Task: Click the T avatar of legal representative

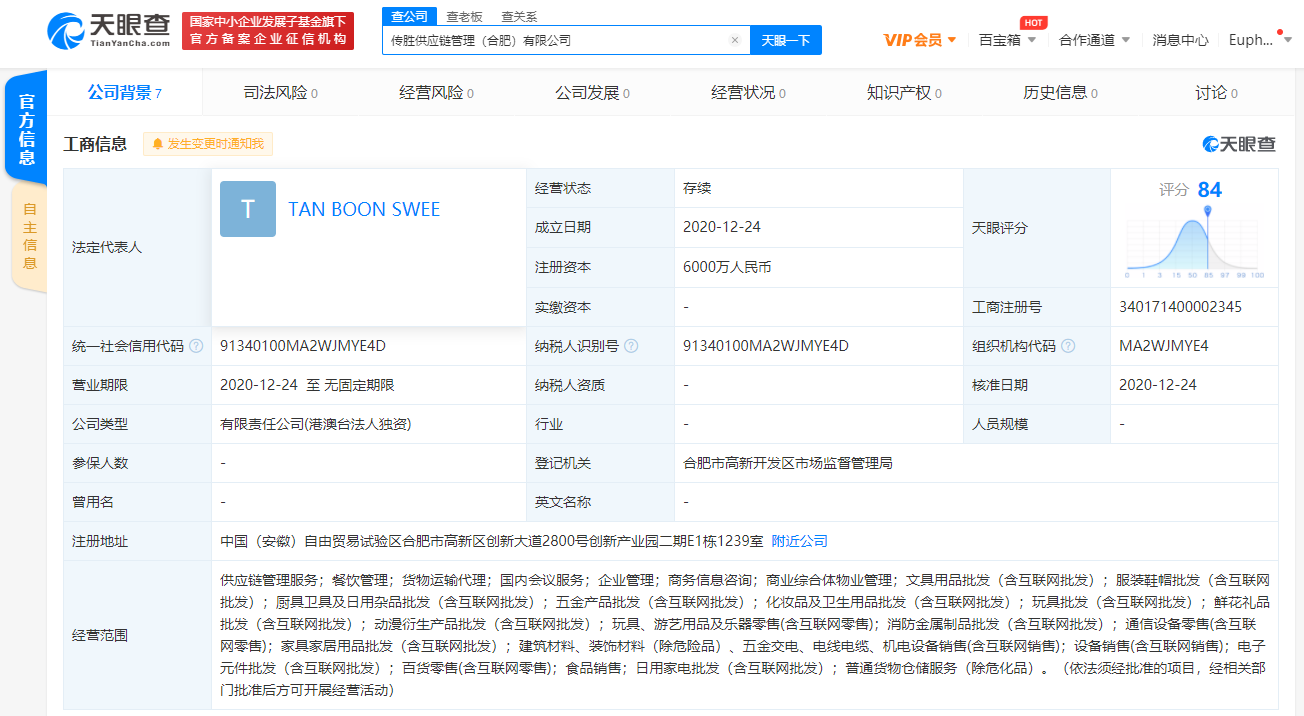Action: tap(248, 209)
